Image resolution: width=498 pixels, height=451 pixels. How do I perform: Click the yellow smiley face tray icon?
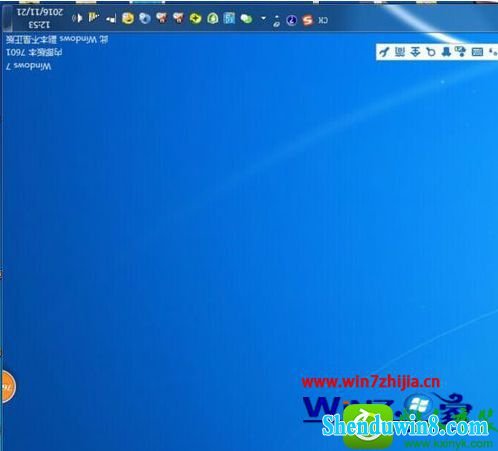[128, 18]
